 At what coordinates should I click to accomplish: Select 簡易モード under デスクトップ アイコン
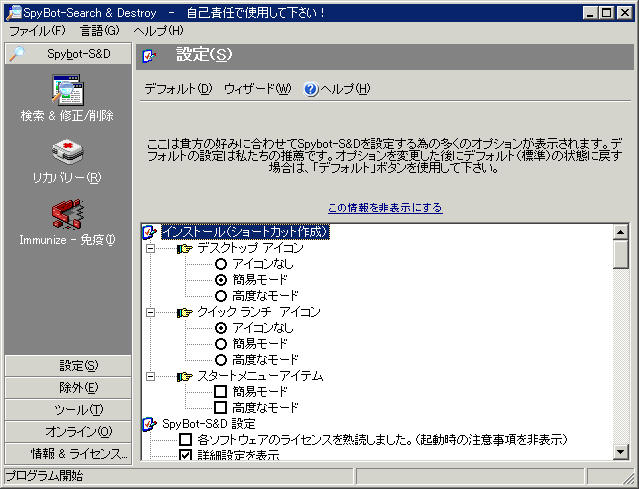[220, 280]
